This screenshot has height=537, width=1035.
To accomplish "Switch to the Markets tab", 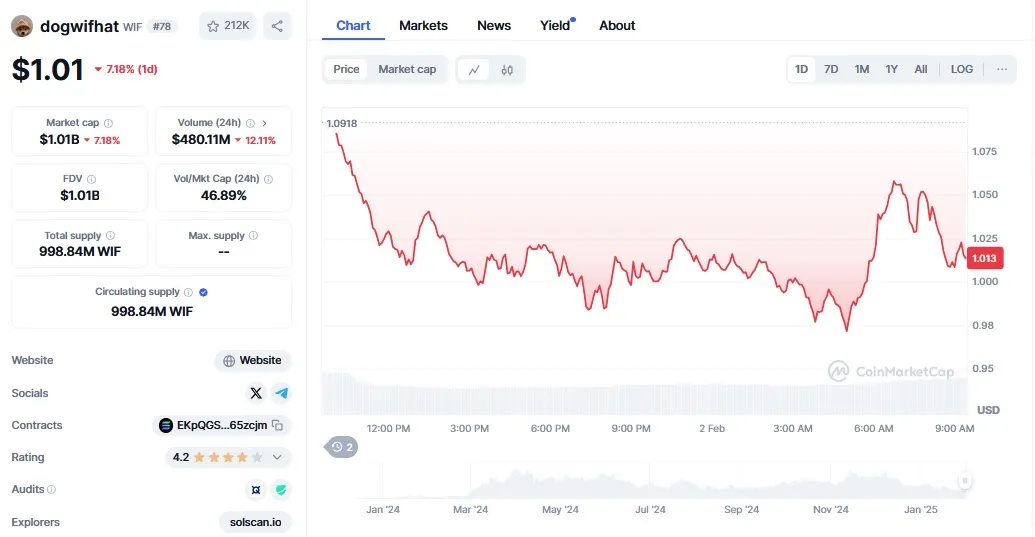I will pos(423,26).
